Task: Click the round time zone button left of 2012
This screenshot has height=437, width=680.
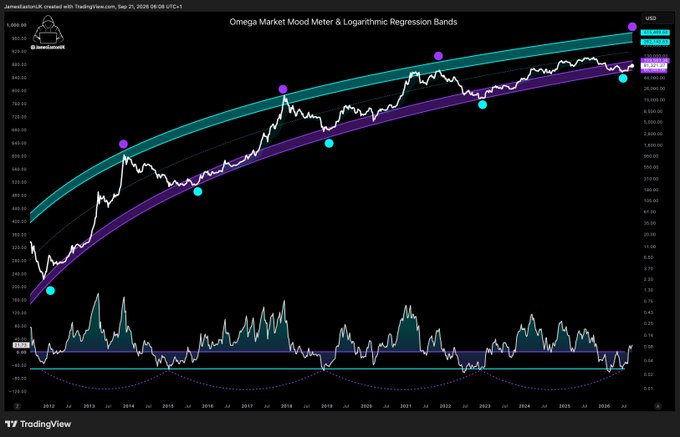Action: (17, 406)
